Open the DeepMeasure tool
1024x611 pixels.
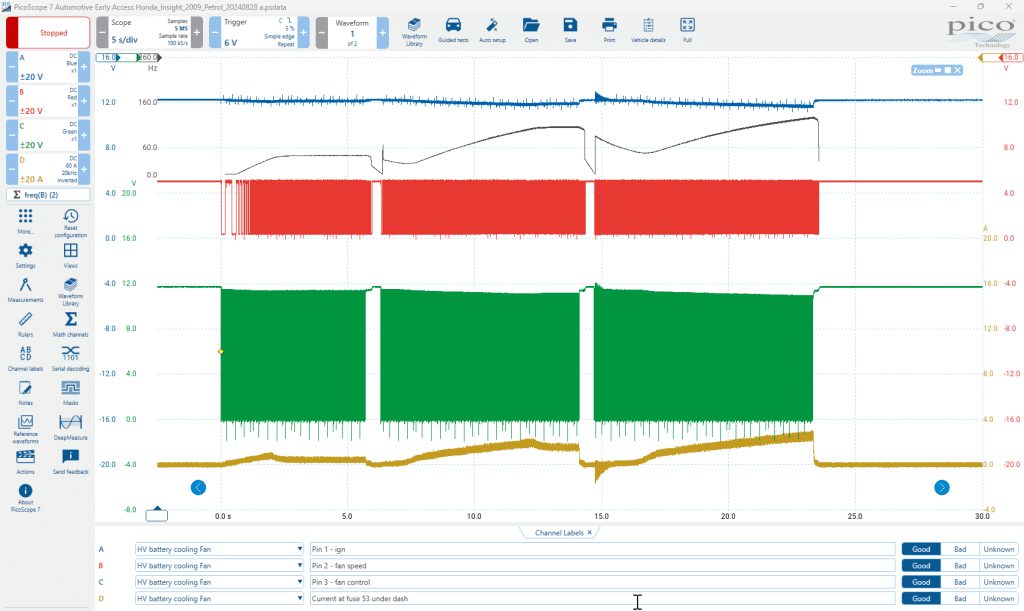coord(71,426)
